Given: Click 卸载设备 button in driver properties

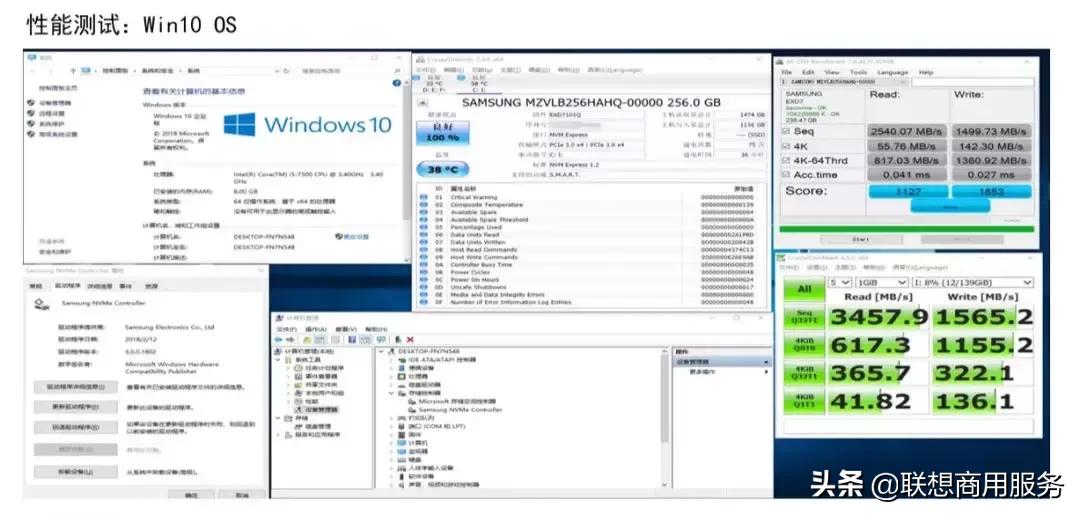Looking at the screenshot, I should tap(75, 472).
